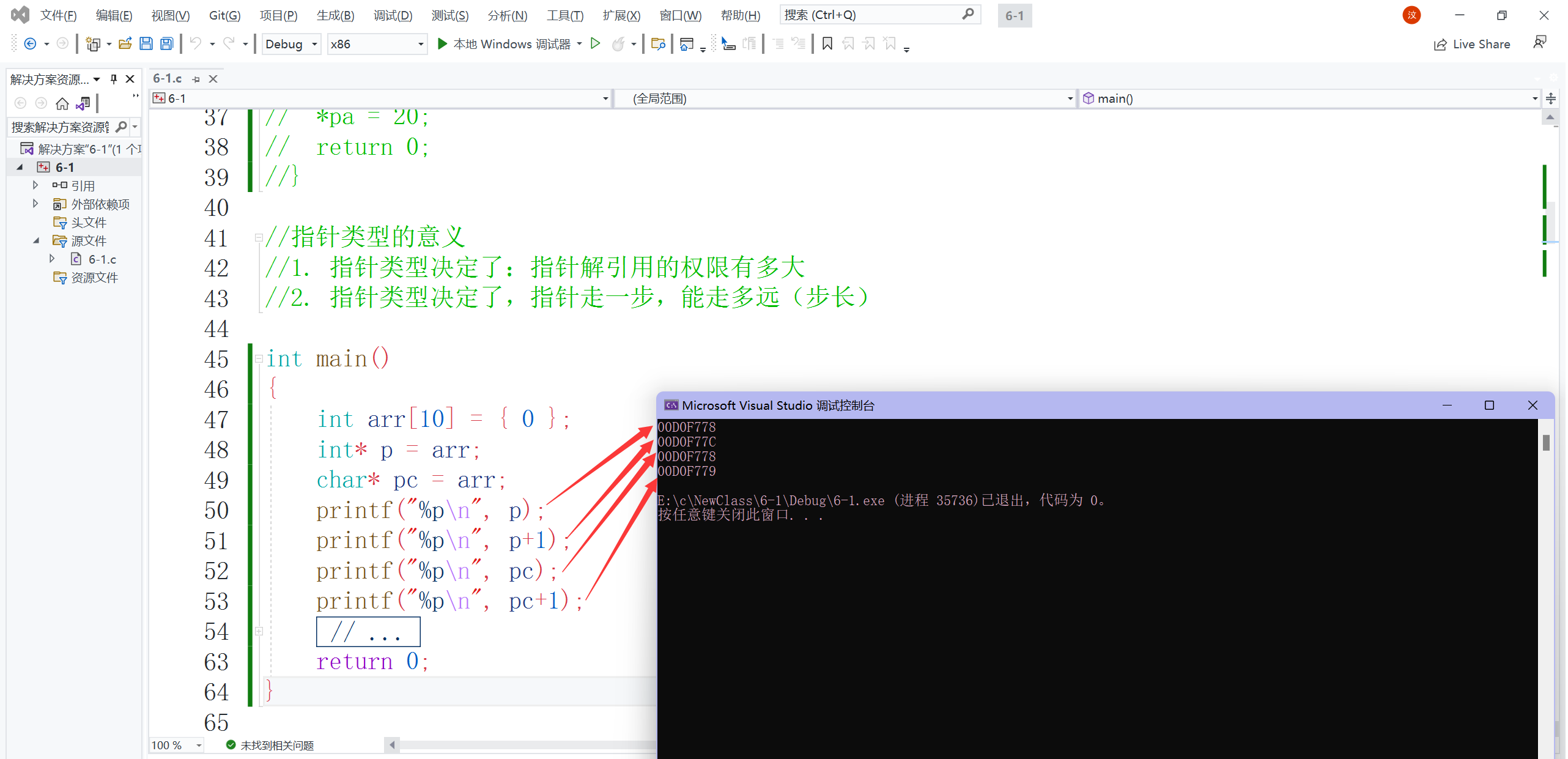Expand the collapsed code region at line 54
This screenshot has height=759, width=1568.
pos(259,631)
